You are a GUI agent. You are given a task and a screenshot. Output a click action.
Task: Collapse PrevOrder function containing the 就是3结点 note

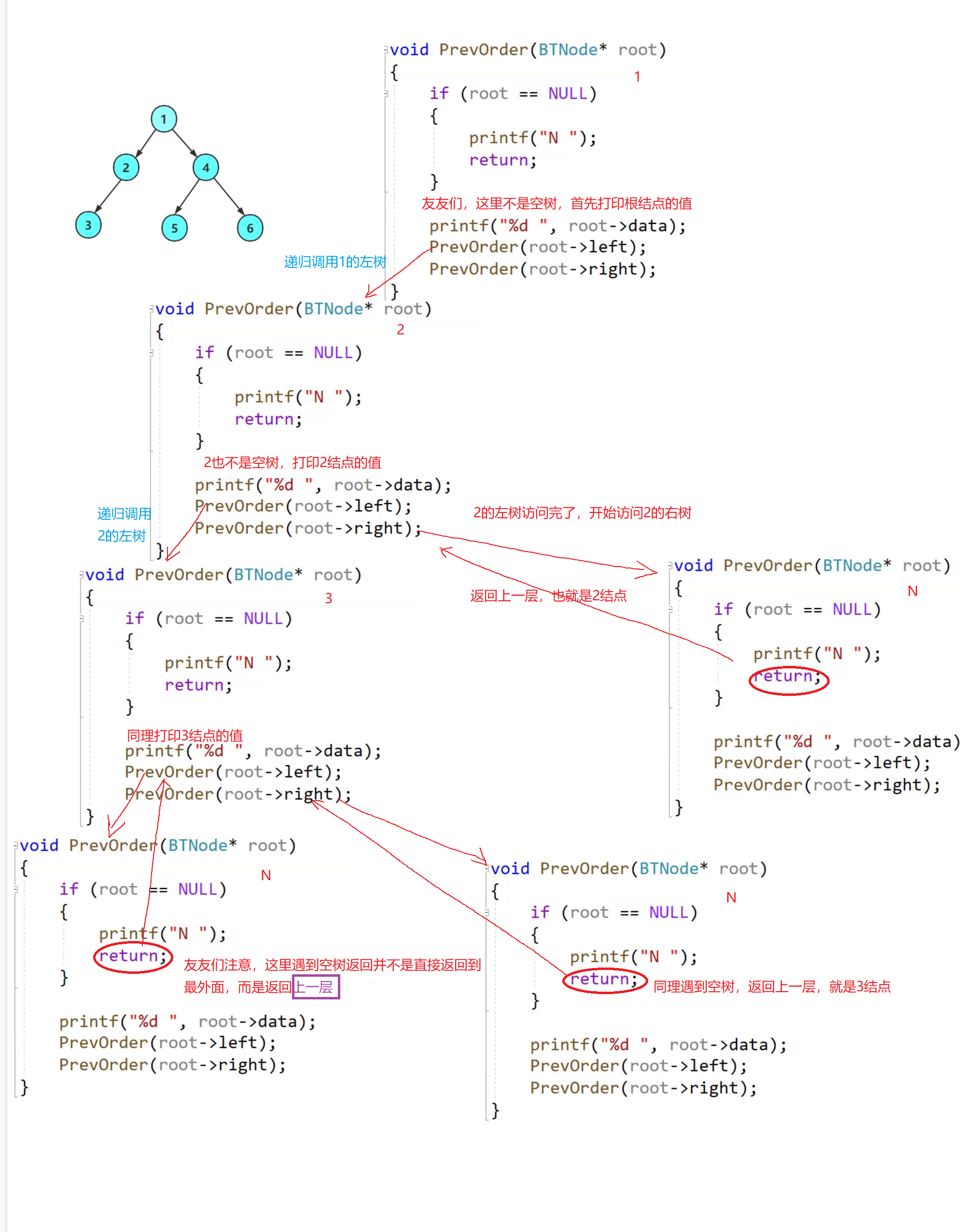(487, 868)
